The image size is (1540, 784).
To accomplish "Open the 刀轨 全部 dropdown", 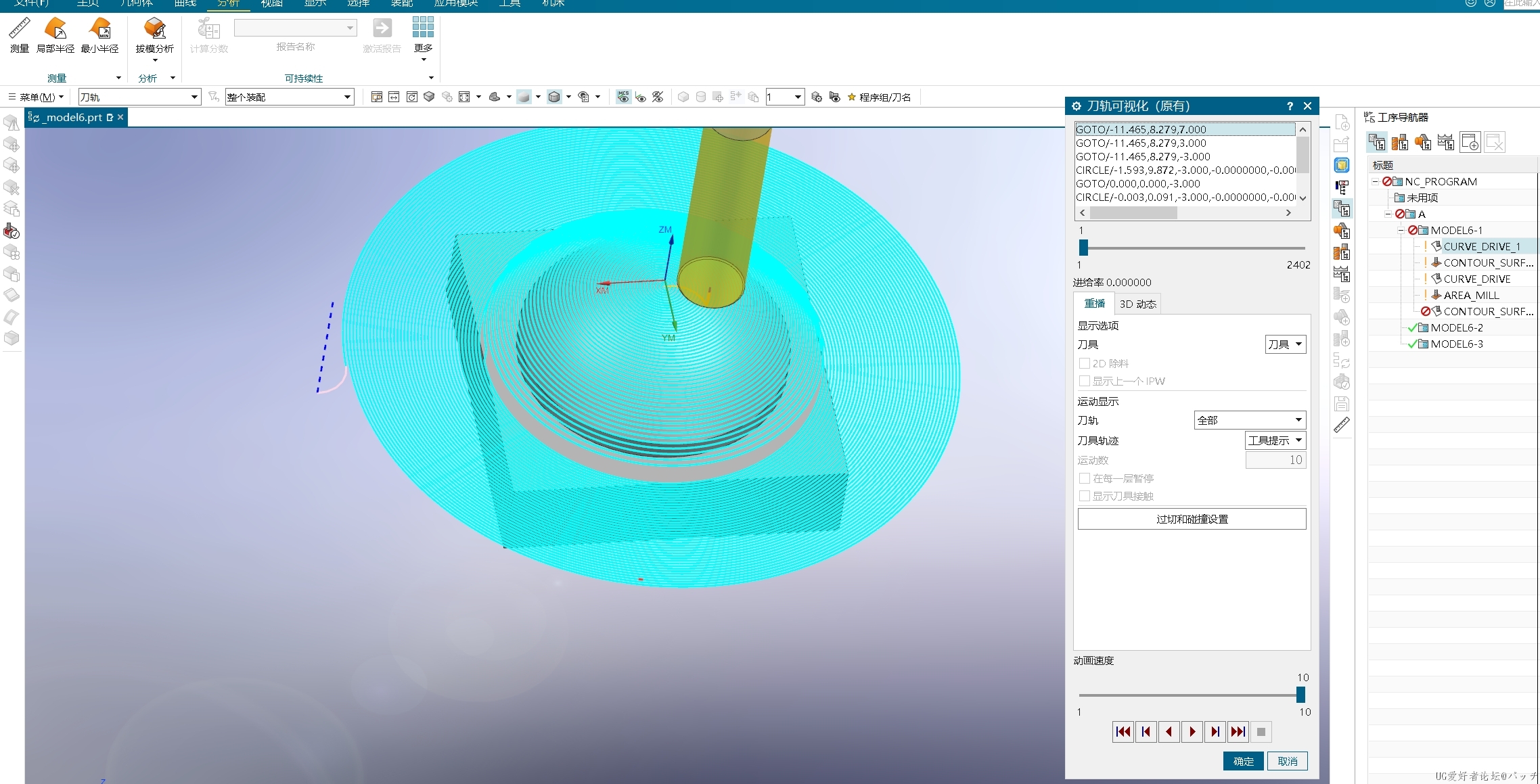I will pyautogui.click(x=1249, y=420).
